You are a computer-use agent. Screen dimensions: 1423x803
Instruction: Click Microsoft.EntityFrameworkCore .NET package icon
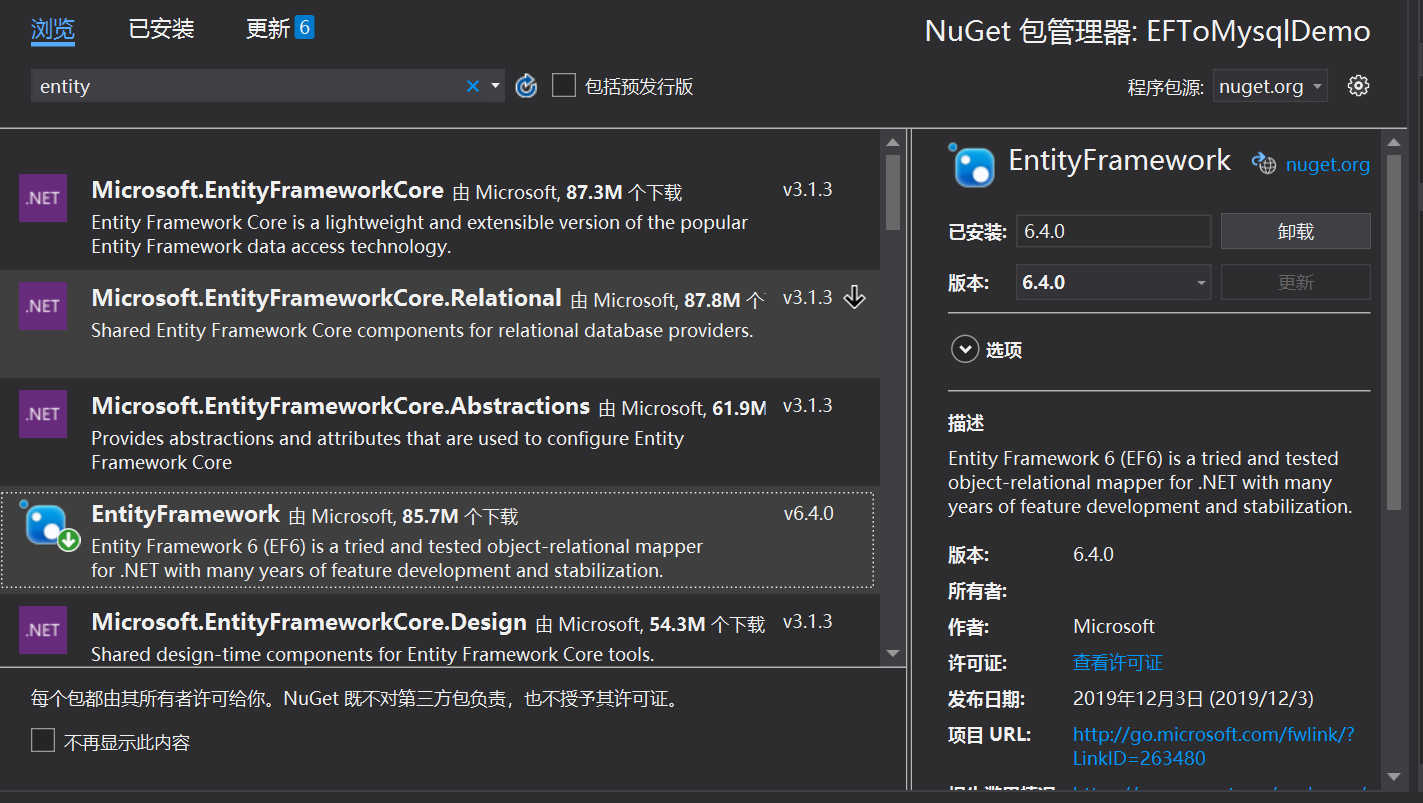(x=43, y=198)
